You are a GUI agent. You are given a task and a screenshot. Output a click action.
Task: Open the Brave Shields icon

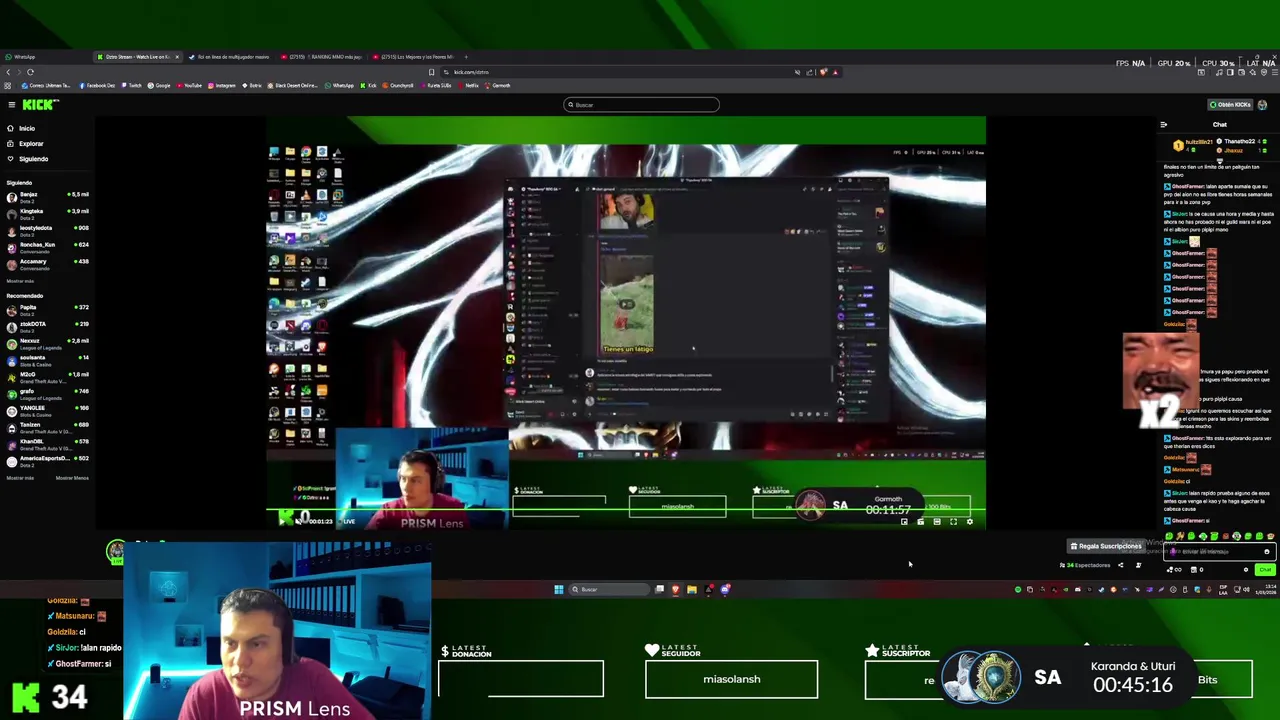(x=823, y=72)
